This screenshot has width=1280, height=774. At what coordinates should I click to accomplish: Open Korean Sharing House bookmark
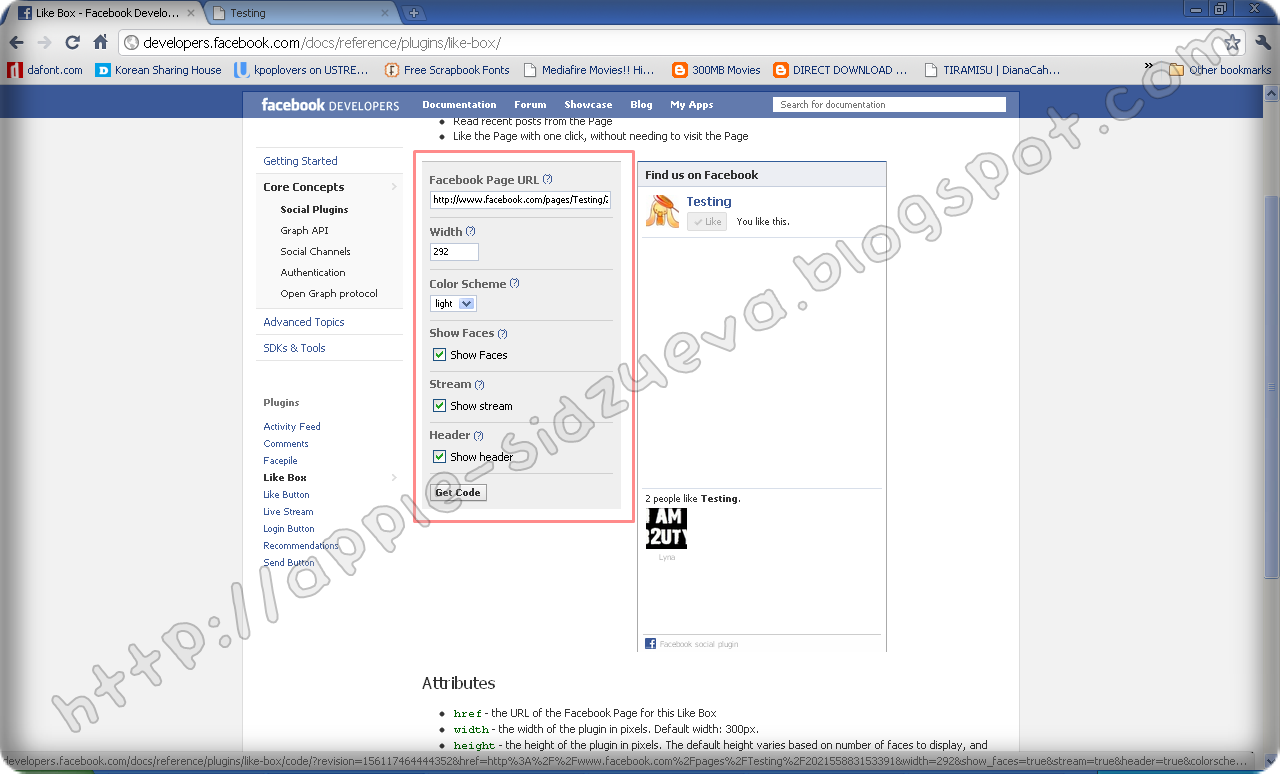pos(159,70)
